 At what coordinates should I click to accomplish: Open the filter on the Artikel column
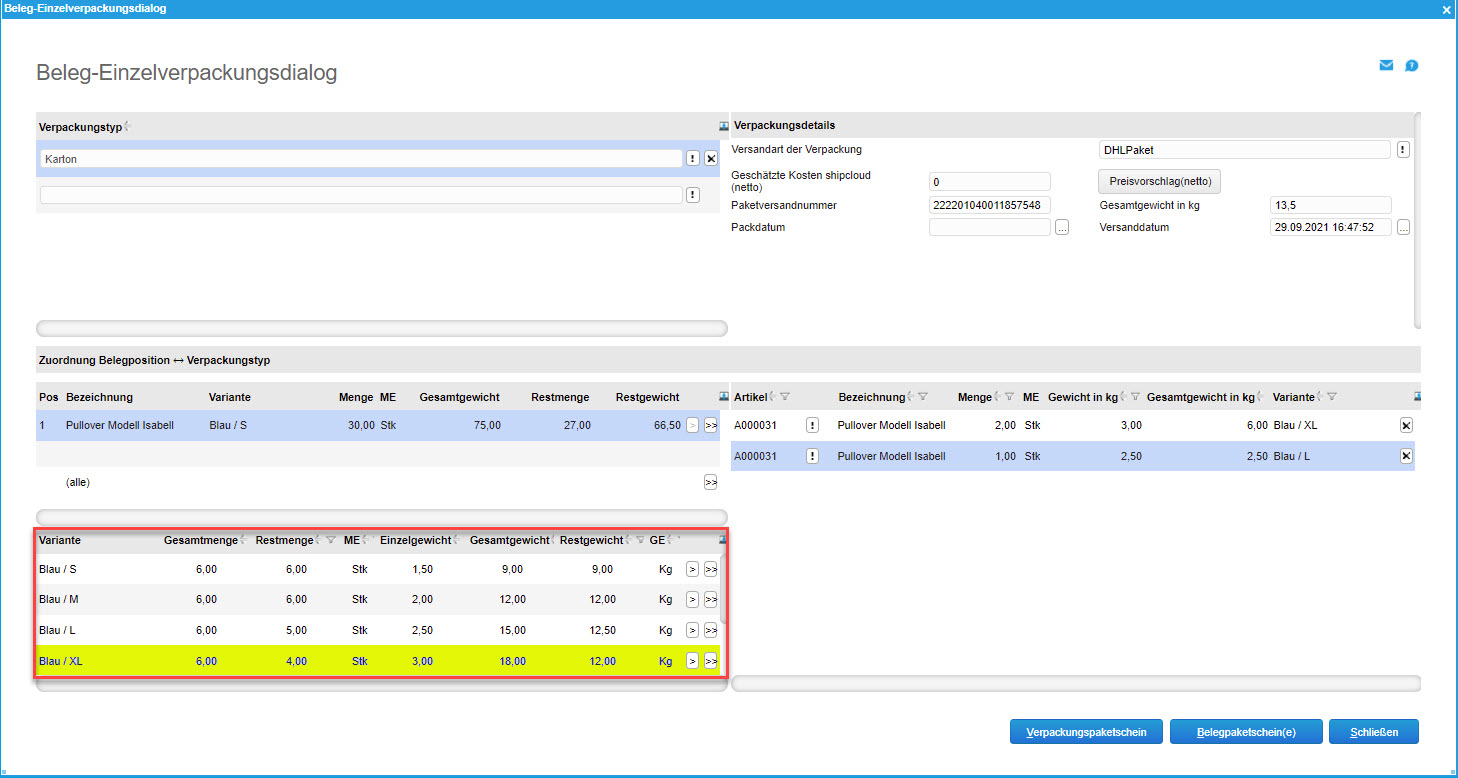coord(785,398)
